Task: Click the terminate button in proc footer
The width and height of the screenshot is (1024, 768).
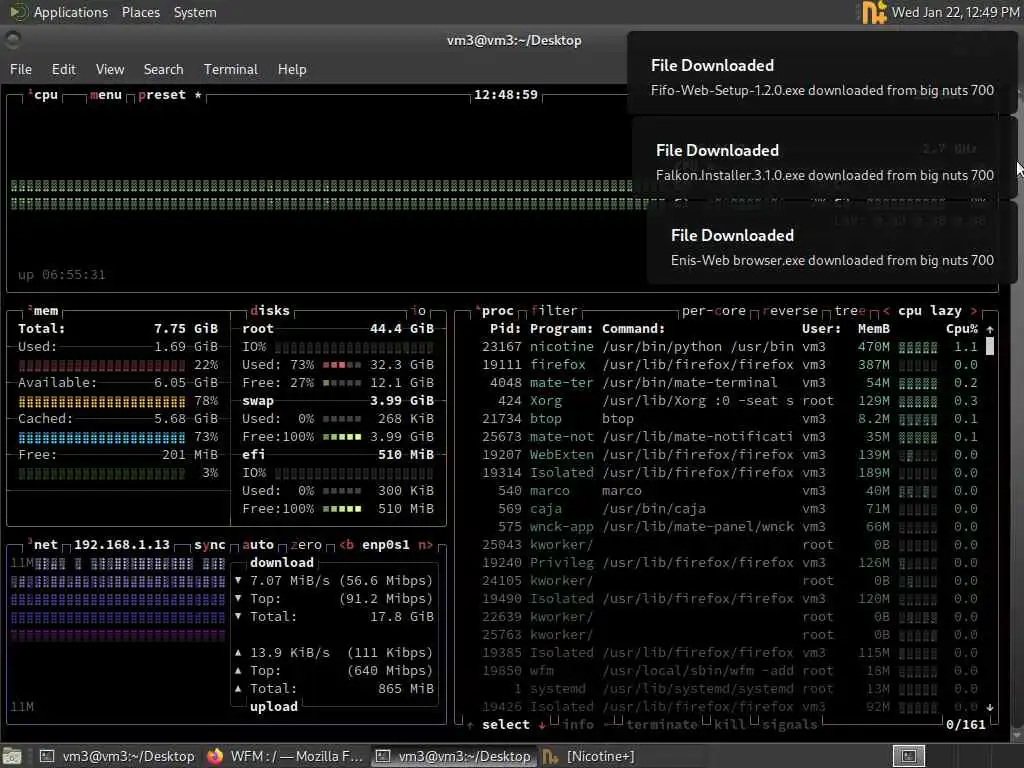Action: point(662,725)
